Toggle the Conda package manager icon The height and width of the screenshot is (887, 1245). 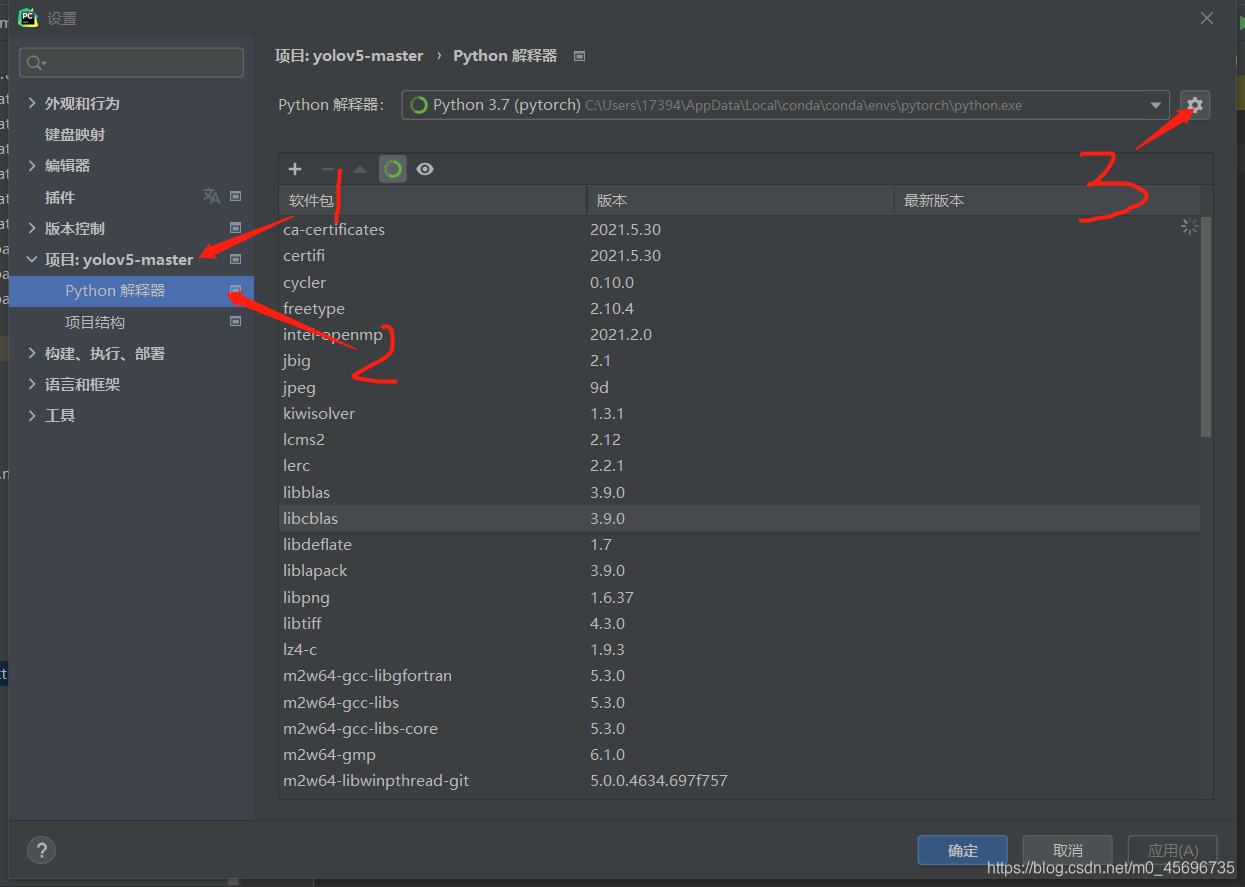coord(393,169)
